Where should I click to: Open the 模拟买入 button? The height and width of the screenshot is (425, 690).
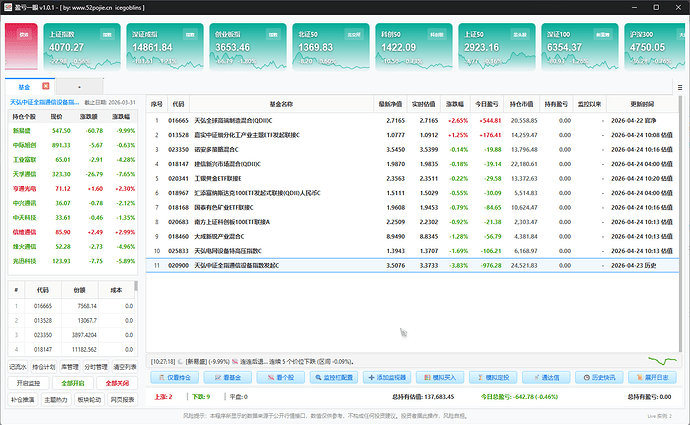point(440,377)
